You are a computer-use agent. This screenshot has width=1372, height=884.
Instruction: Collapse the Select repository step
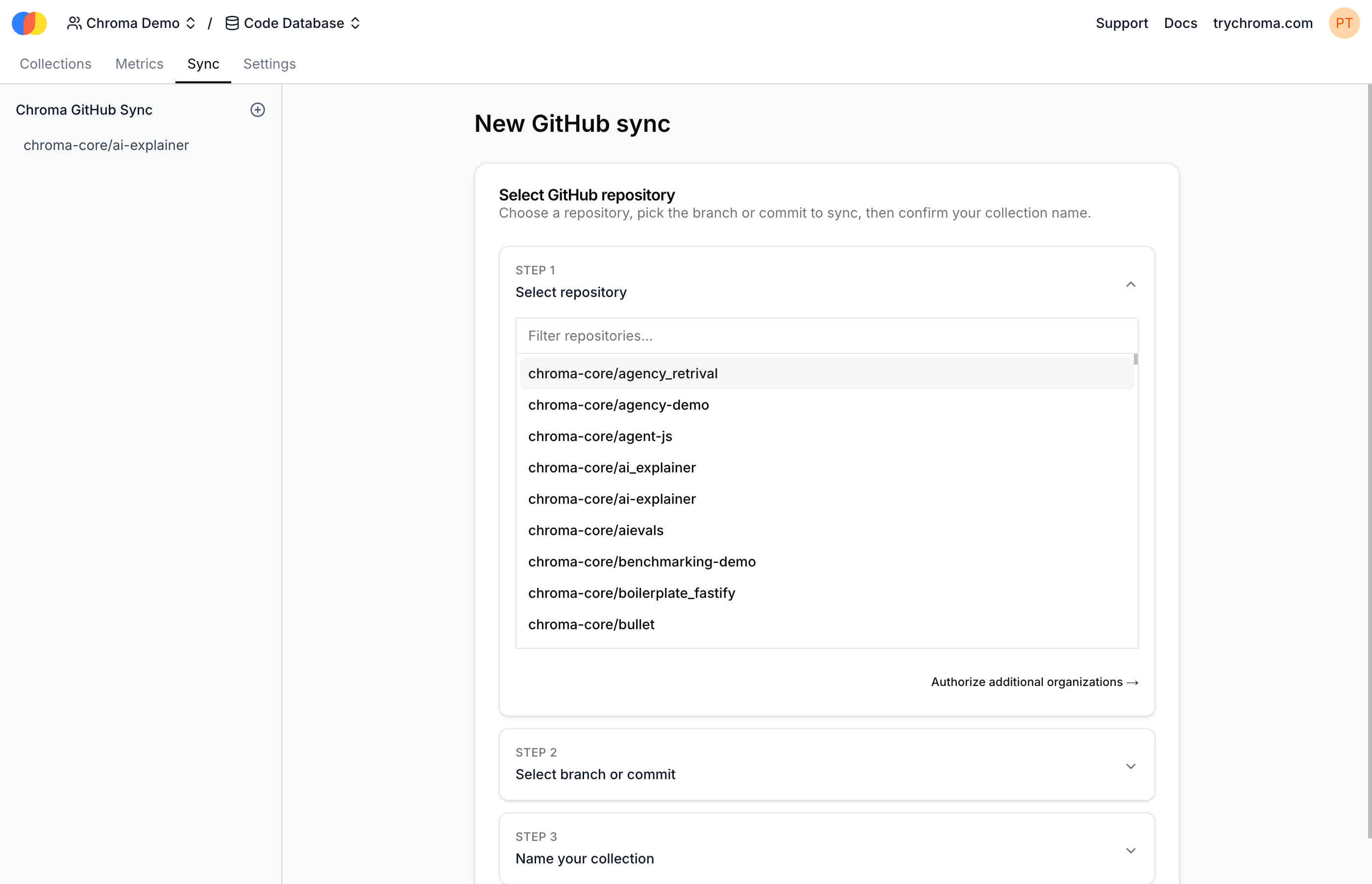[x=1130, y=284]
